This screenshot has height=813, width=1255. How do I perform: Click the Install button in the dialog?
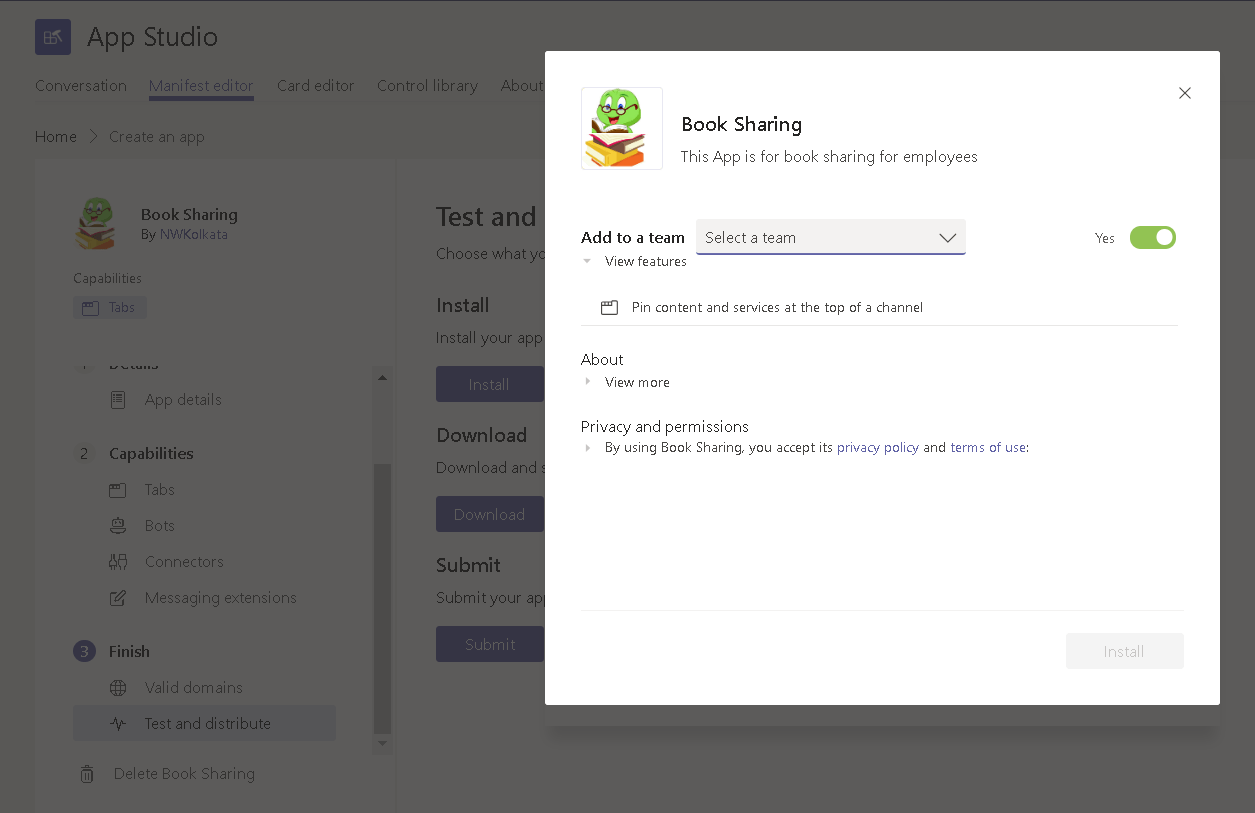1124,651
